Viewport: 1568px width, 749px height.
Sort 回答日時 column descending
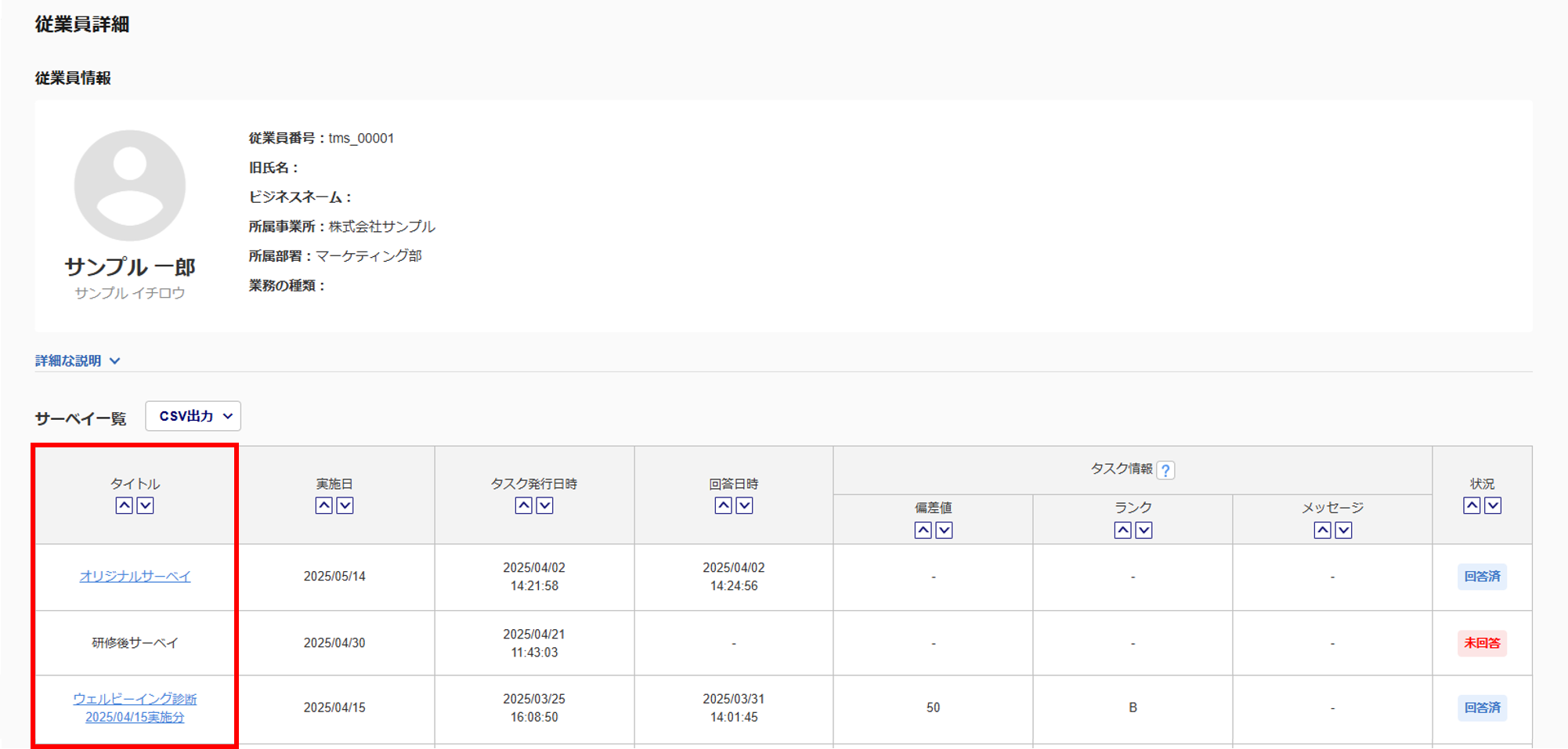745,505
